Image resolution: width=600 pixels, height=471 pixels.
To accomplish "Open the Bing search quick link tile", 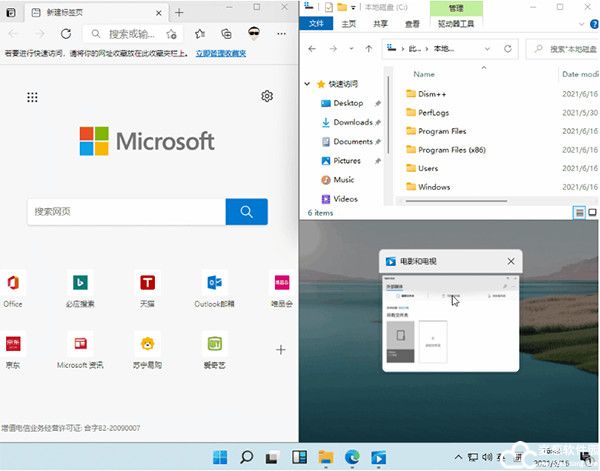I will [80, 289].
